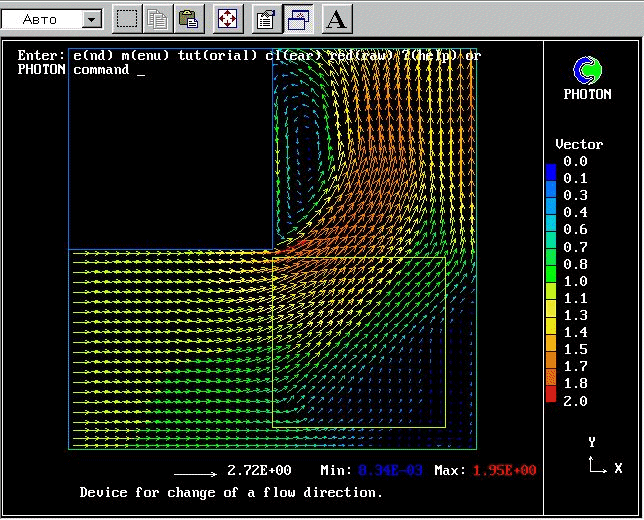Click the red 2.0 swatch in Vector legend
Screen dimensions: 644x520
tap(551, 394)
